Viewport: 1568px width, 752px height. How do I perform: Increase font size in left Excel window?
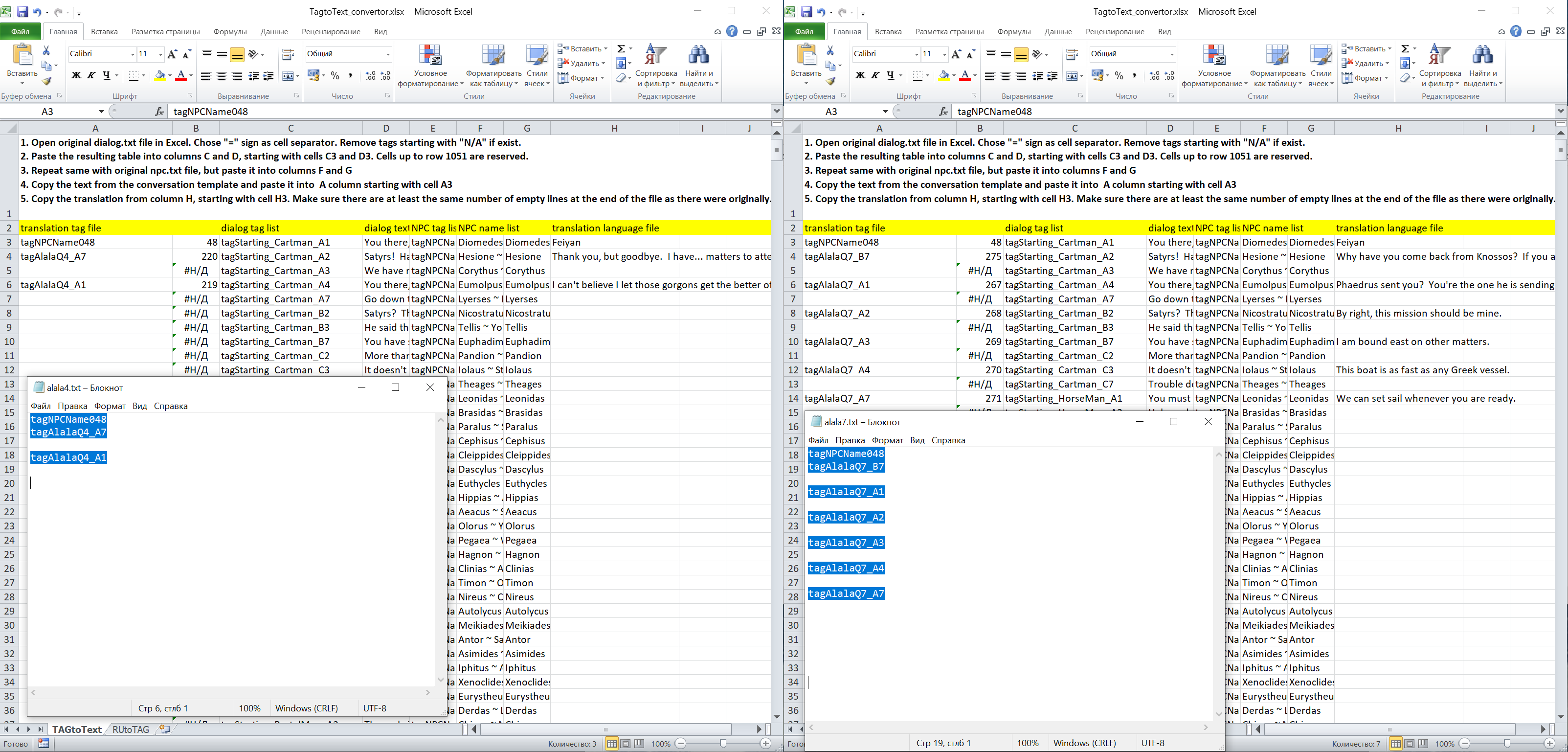pyautogui.click(x=172, y=54)
